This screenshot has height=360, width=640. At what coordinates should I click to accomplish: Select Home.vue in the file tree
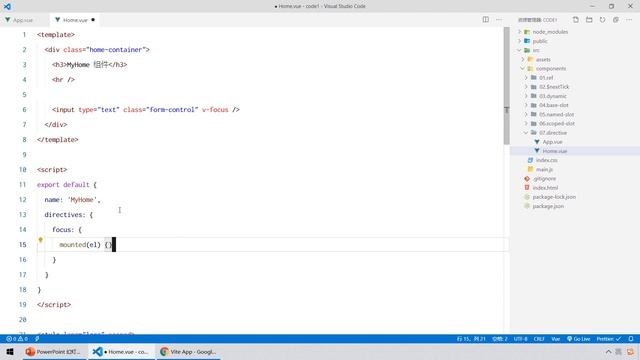[555, 151]
